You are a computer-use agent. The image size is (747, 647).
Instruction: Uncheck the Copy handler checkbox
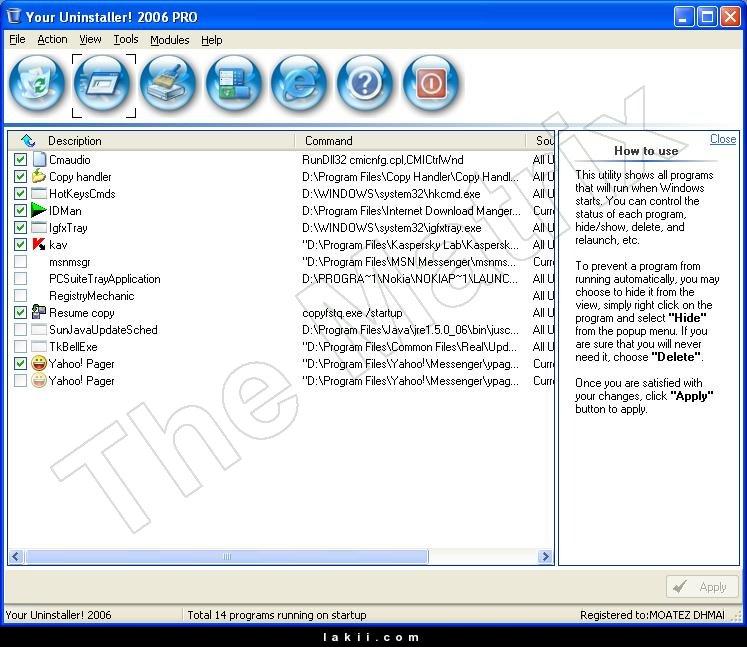tap(20, 176)
